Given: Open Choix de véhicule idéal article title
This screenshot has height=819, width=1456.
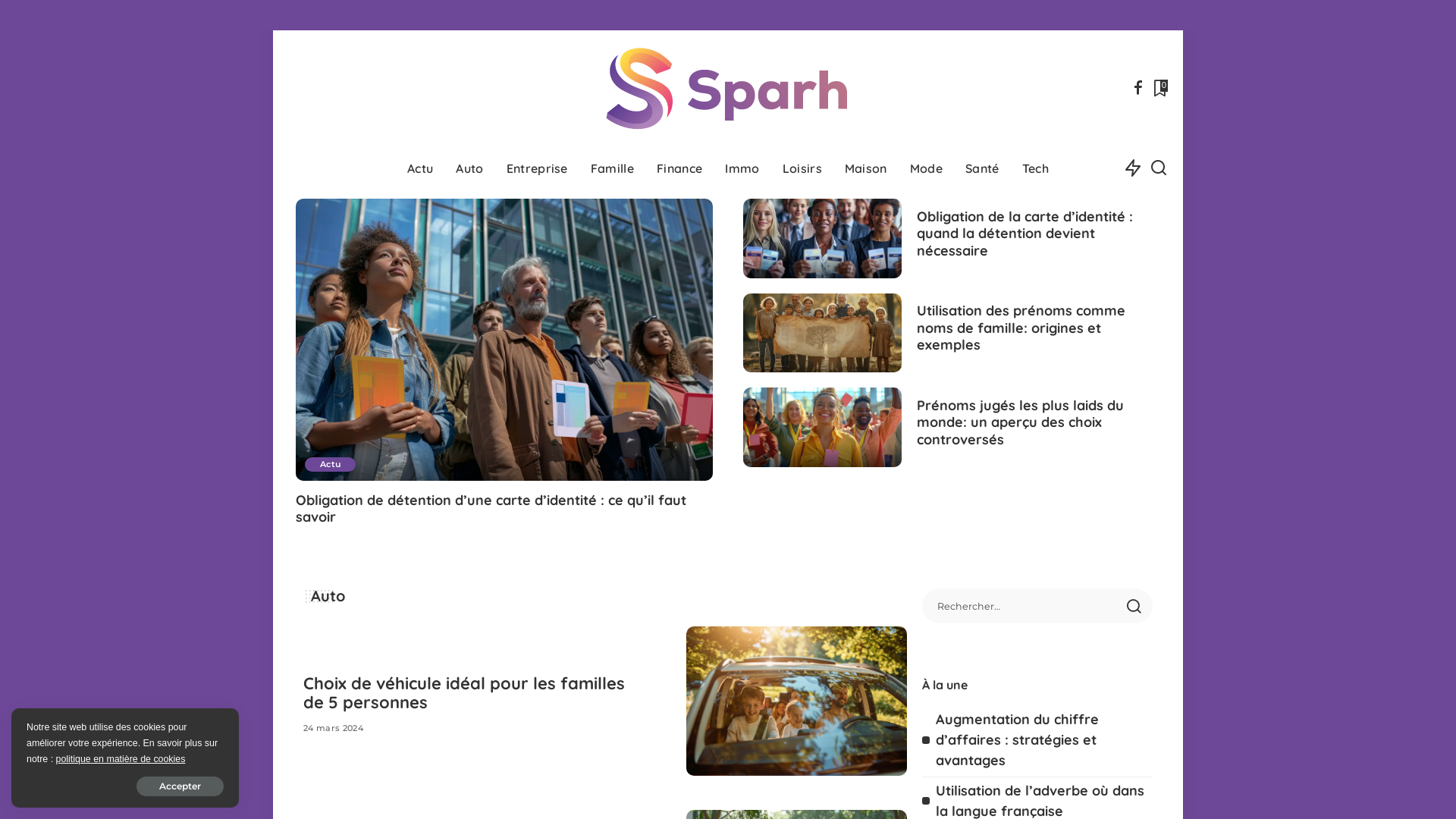Looking at the screenshot, I should pyautogui.click(x=464, y=692).
